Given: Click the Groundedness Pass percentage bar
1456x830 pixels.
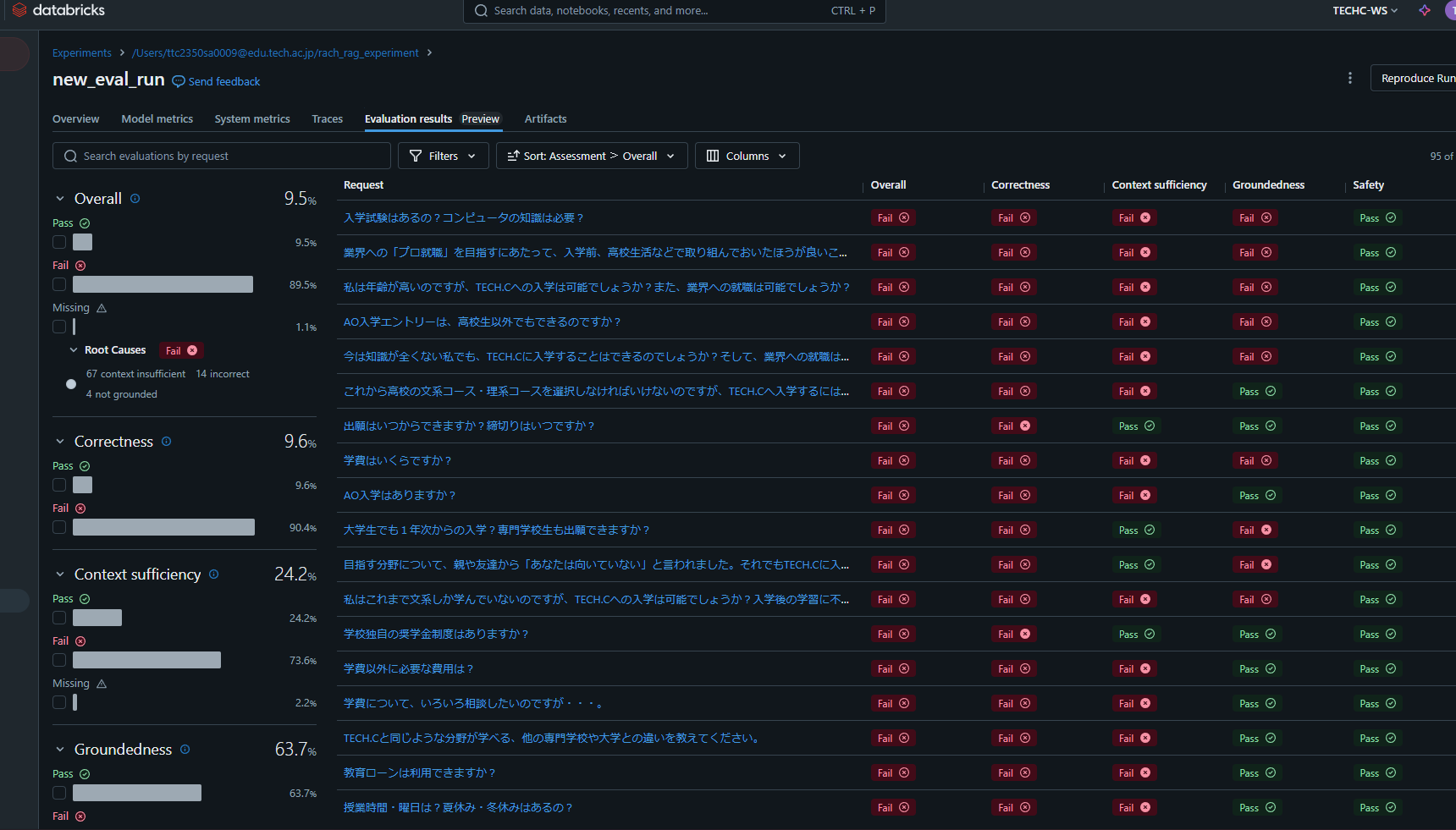Looking at the screenshot, I should click(137, 793).
